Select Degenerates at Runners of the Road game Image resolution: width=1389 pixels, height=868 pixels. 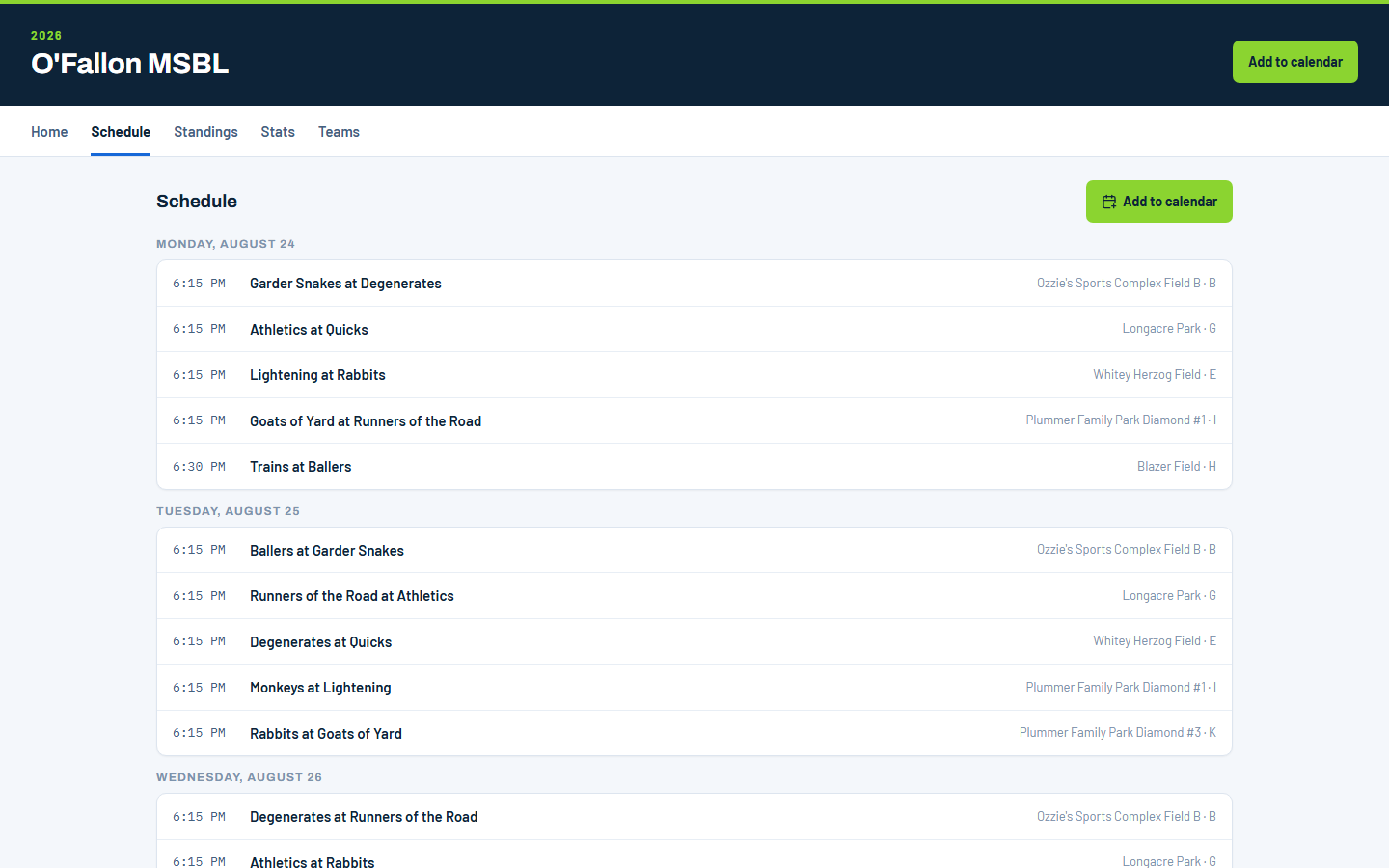tap(694, 817)
